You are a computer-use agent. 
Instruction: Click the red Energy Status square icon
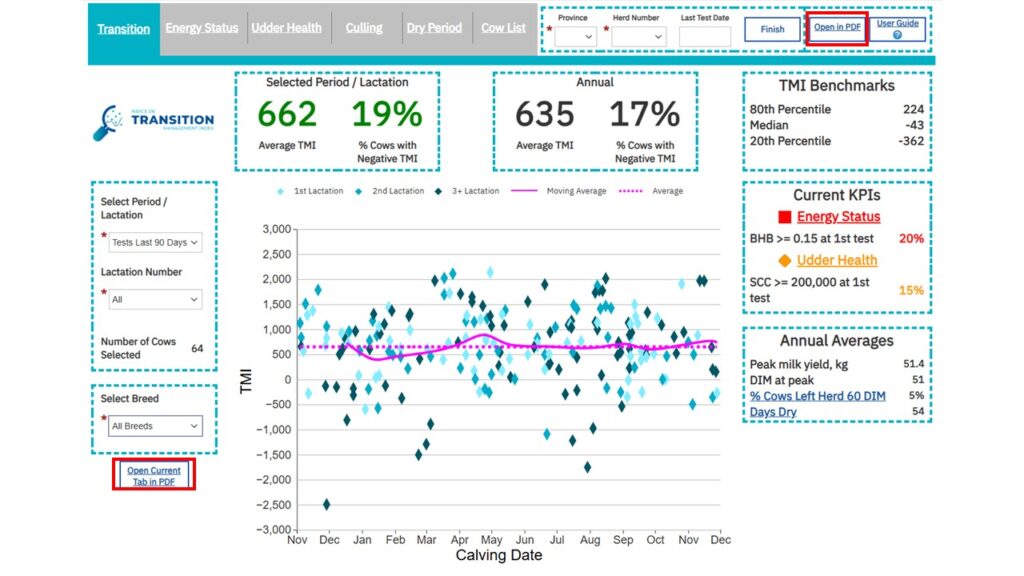785,217
